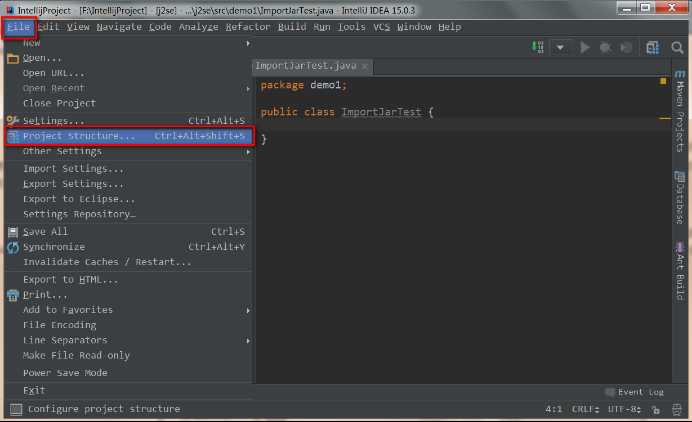Open the Run menu

click(x=322, y=27)
